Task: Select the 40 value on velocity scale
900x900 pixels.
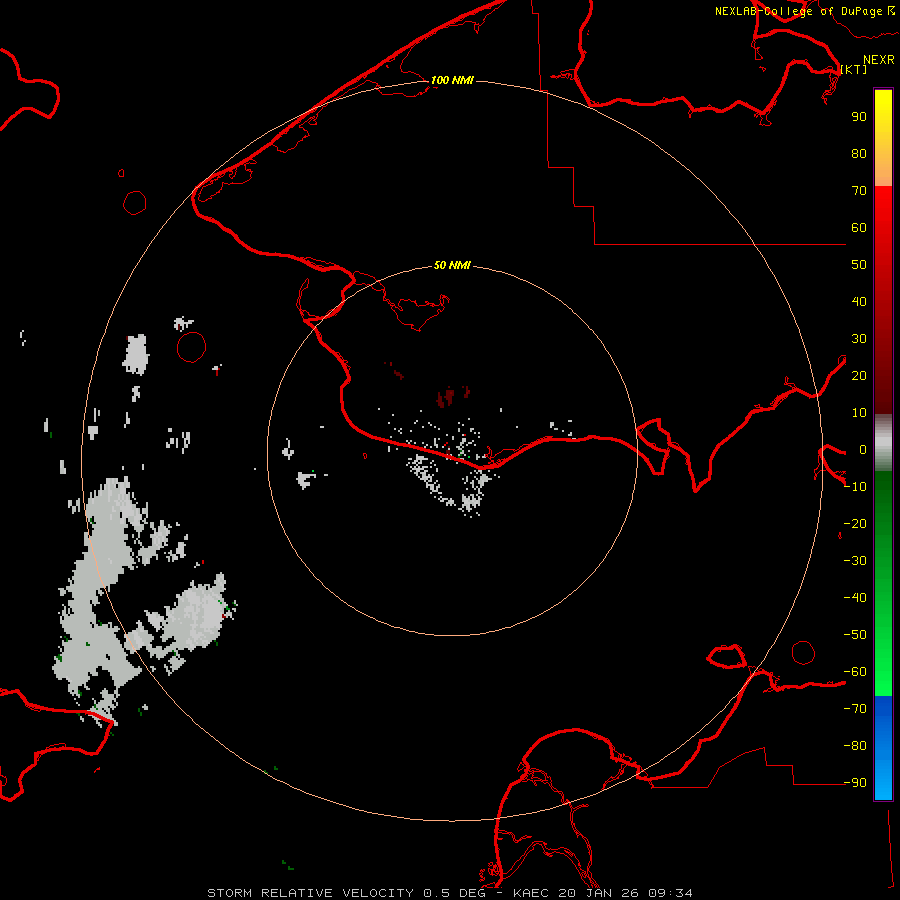Action: [x=859, y=301]
